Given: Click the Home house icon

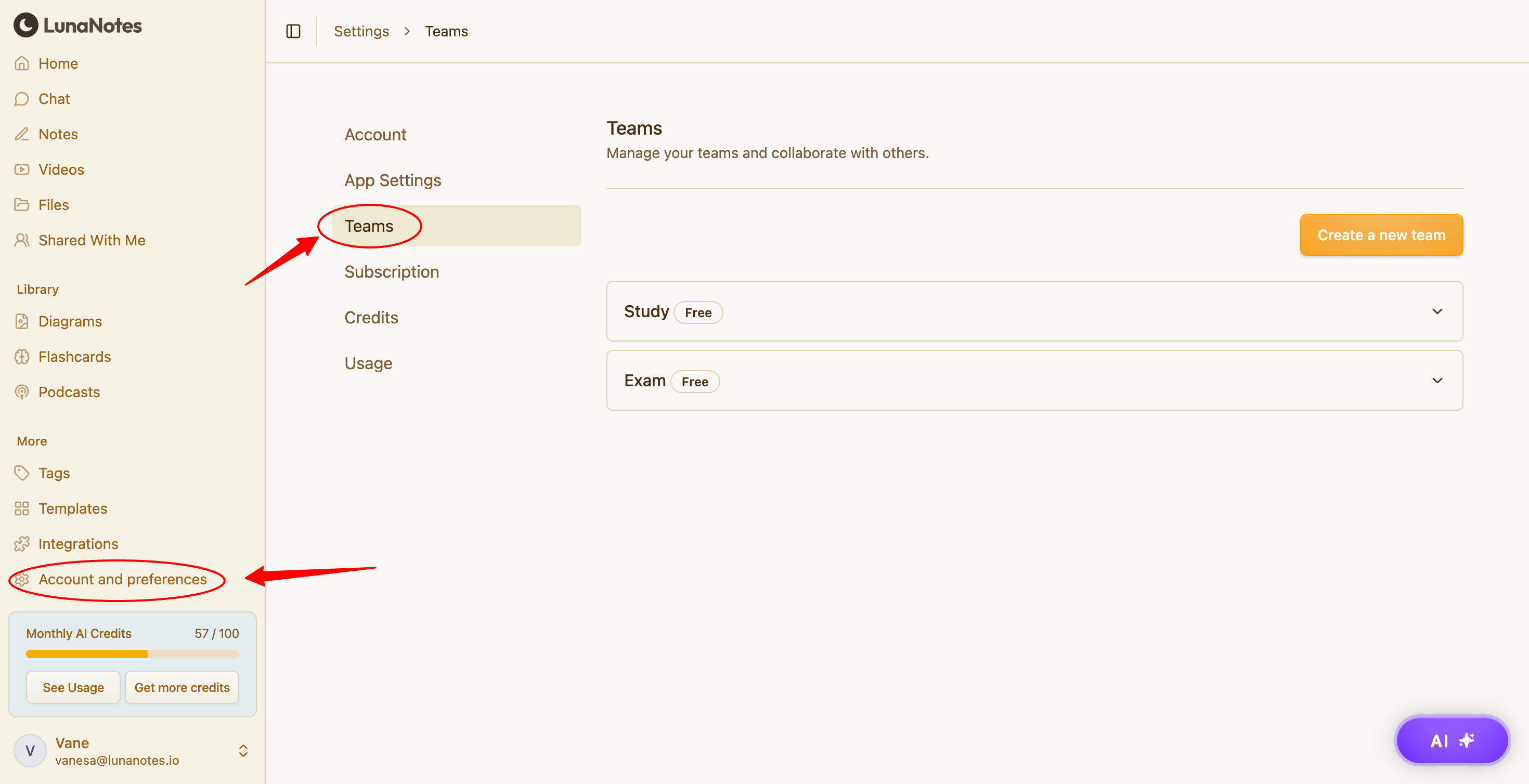Looking at the screenshot, I should [22, 63].
